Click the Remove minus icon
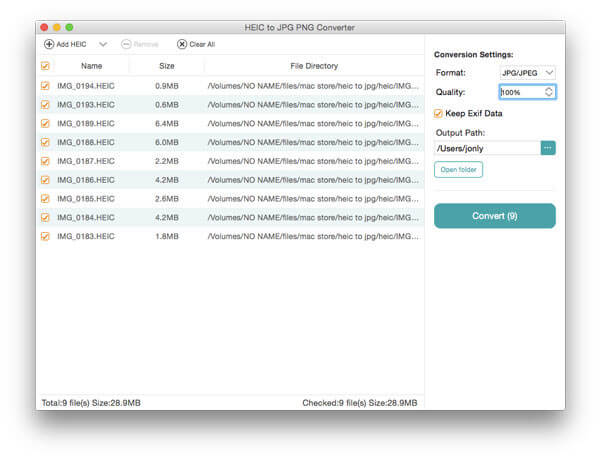The image size is (600, 460). (126, 44)
